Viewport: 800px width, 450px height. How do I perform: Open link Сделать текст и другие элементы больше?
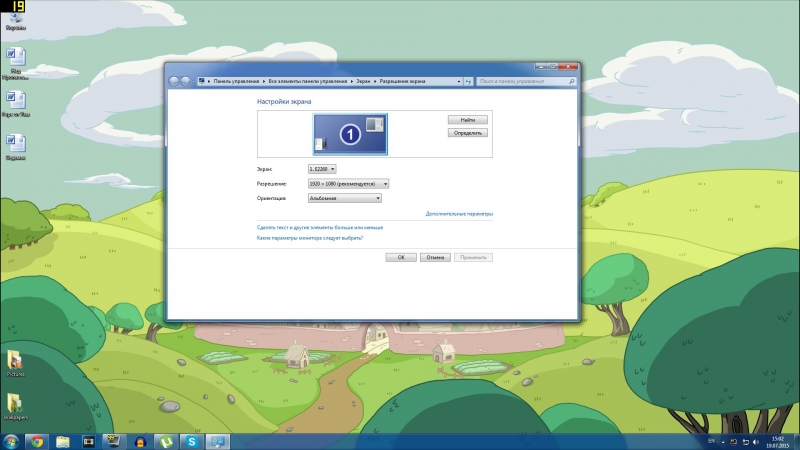click(x=320, y=228)
